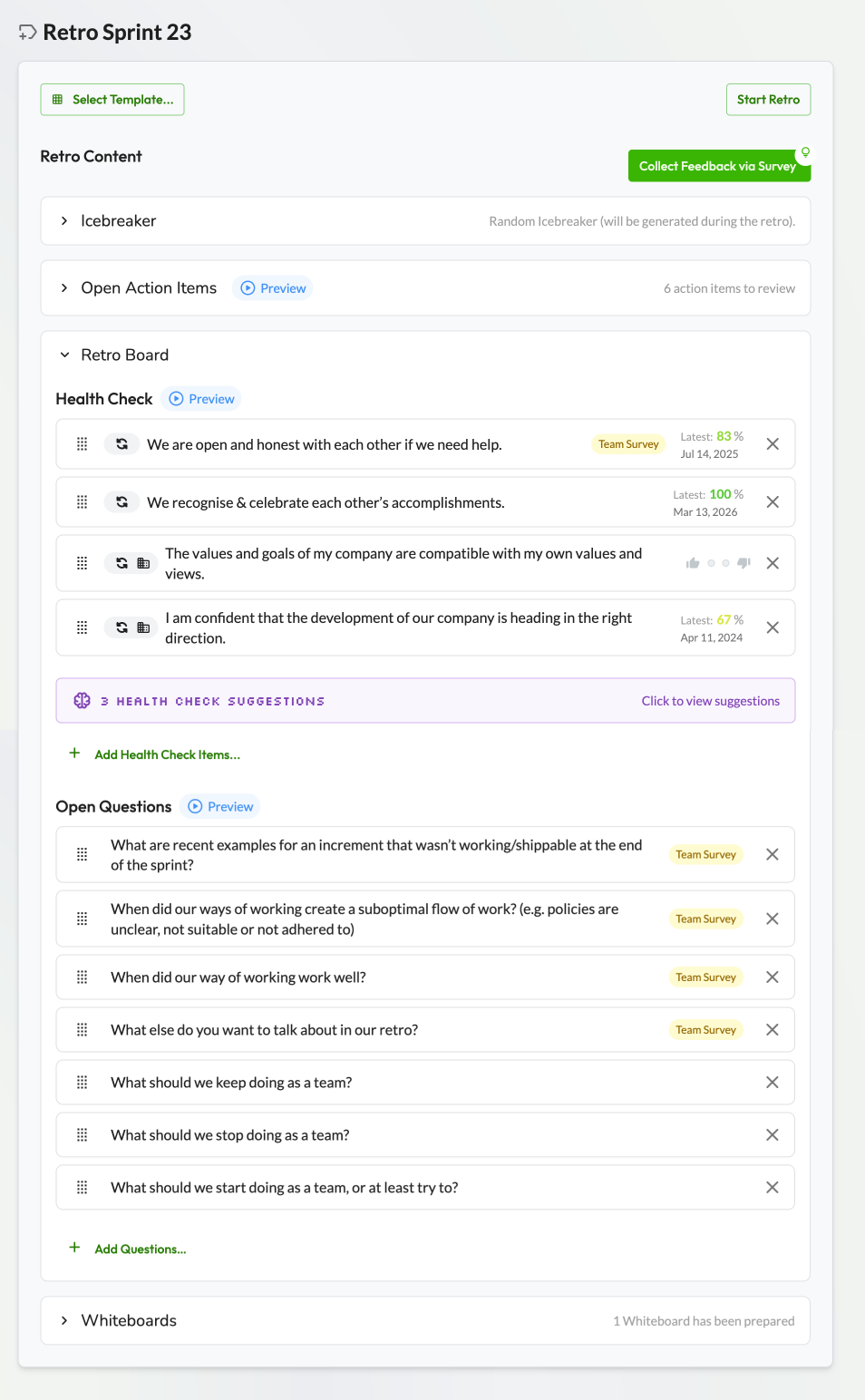
Task: Click the lightbulb tip icon on survey button
Action: [x=805, y=152]
